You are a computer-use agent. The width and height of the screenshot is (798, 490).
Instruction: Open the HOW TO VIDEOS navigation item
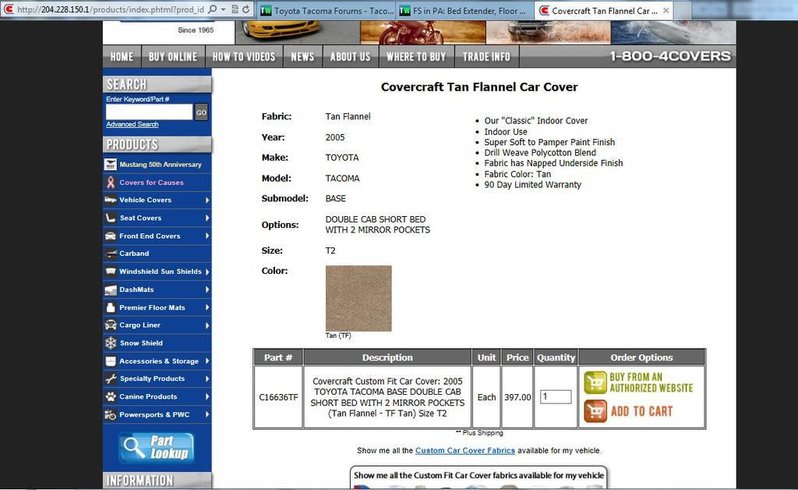(244, 56)
